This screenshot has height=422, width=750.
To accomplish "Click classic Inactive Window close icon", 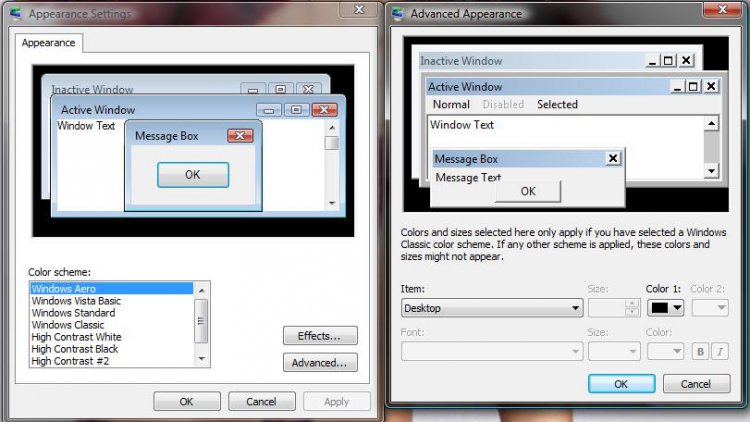I will (x=686, y=61).
